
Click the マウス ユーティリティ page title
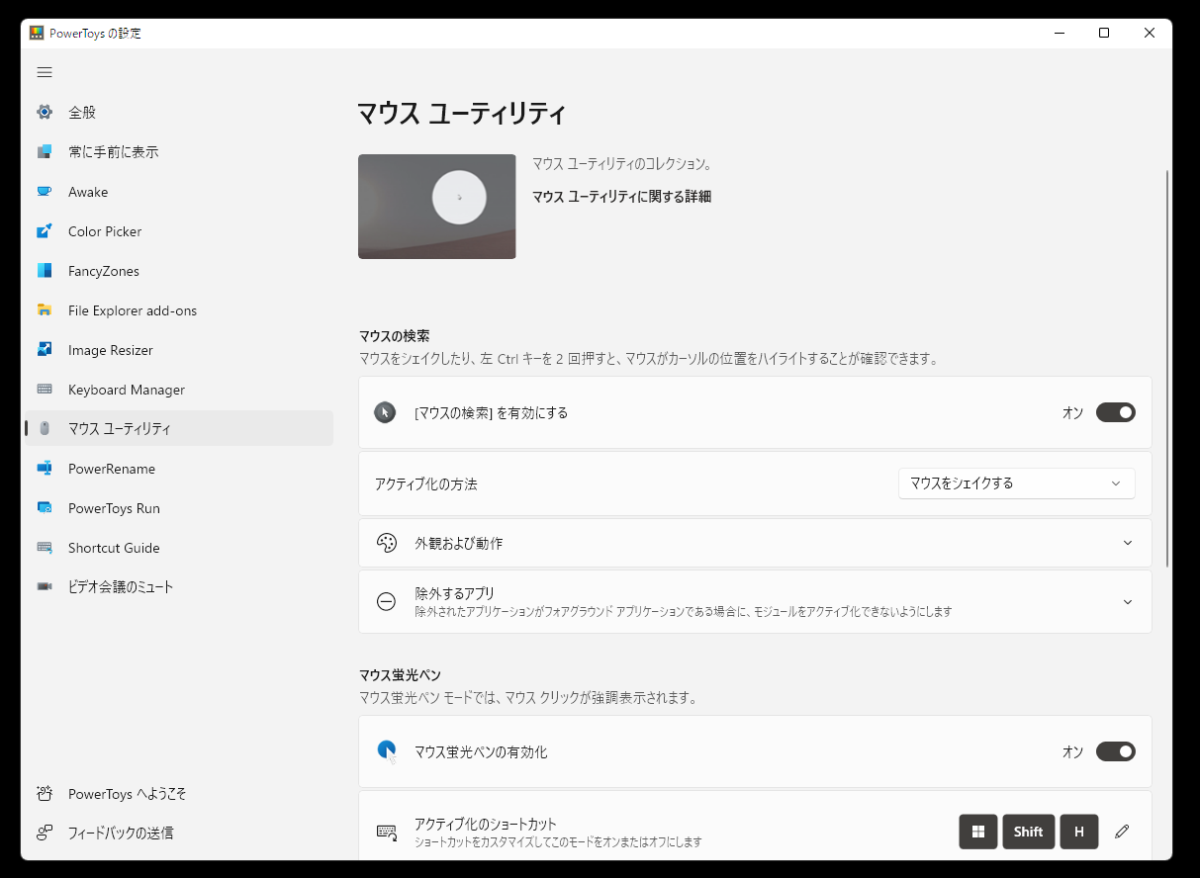coord(462,113)
